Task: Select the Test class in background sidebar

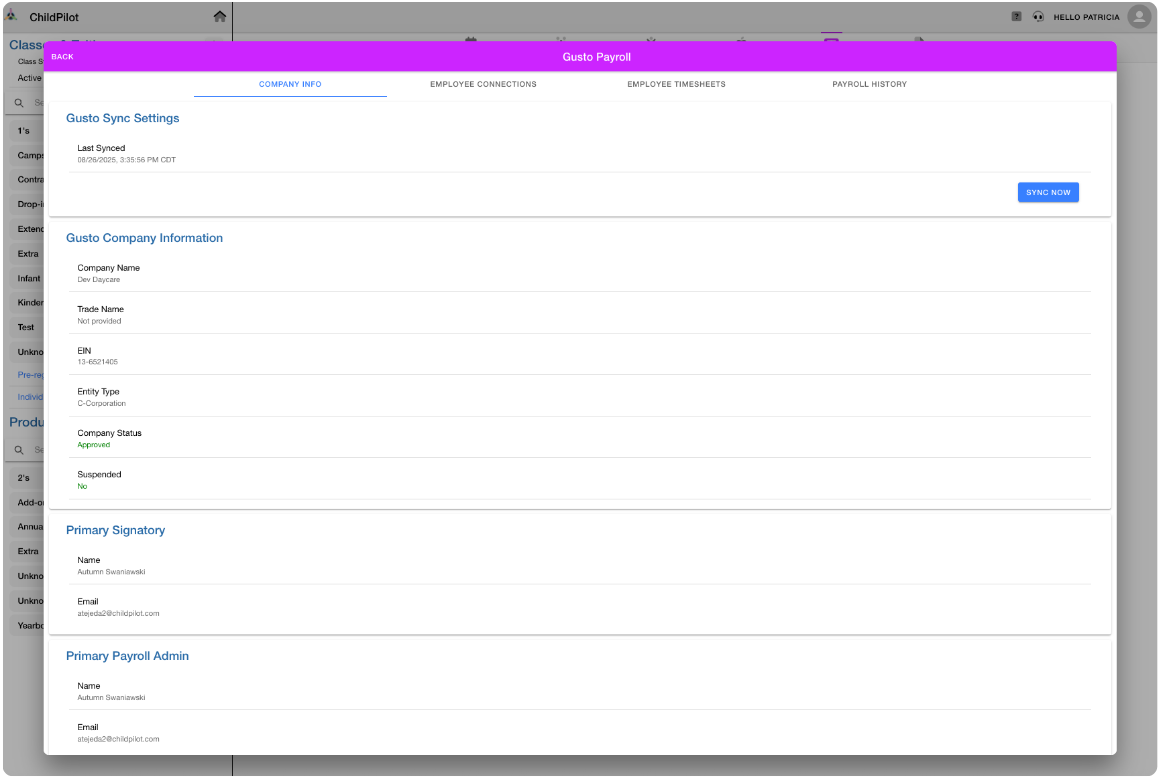Action: point(26,327)
